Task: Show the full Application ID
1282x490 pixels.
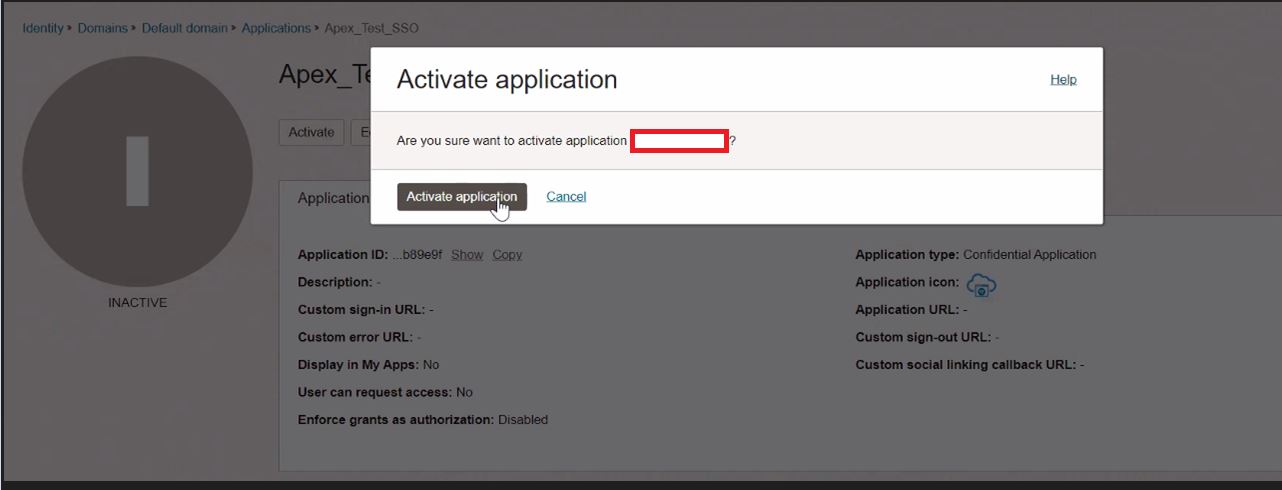Action: [x=467, y=255]
